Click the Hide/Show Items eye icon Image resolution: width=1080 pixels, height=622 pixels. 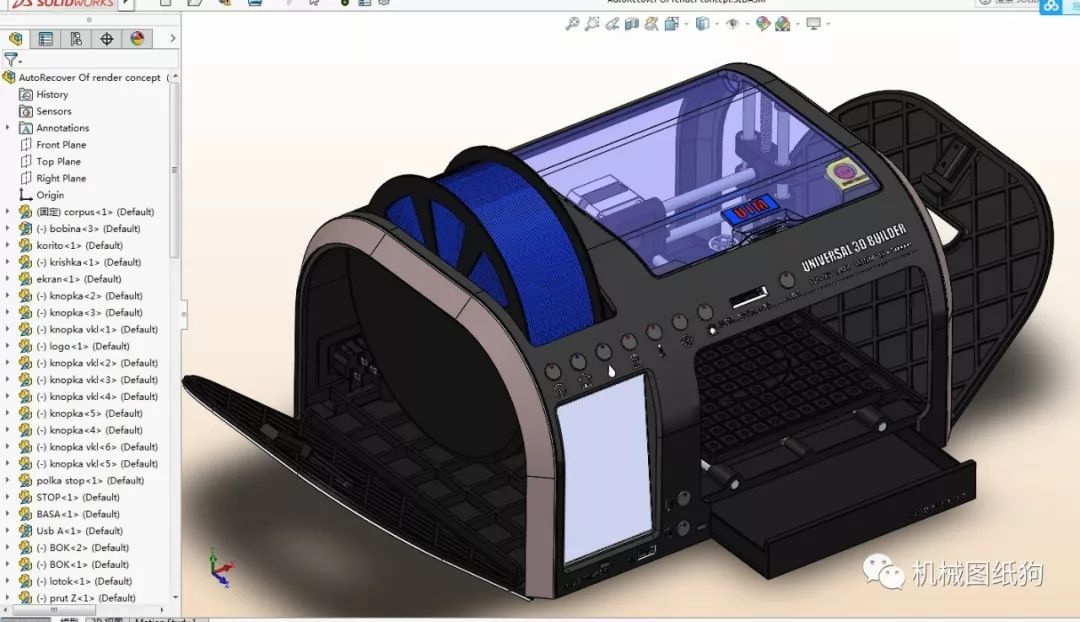click(733, 24)
